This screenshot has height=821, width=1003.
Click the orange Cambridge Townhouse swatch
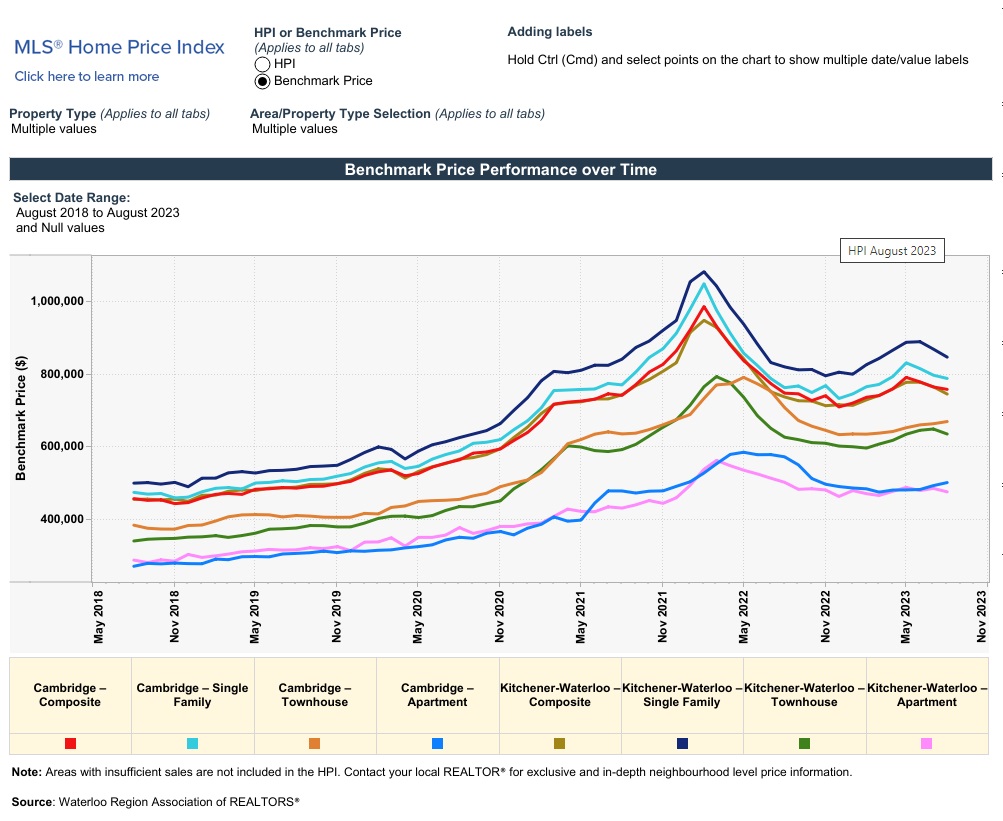[x=314, y=744]
